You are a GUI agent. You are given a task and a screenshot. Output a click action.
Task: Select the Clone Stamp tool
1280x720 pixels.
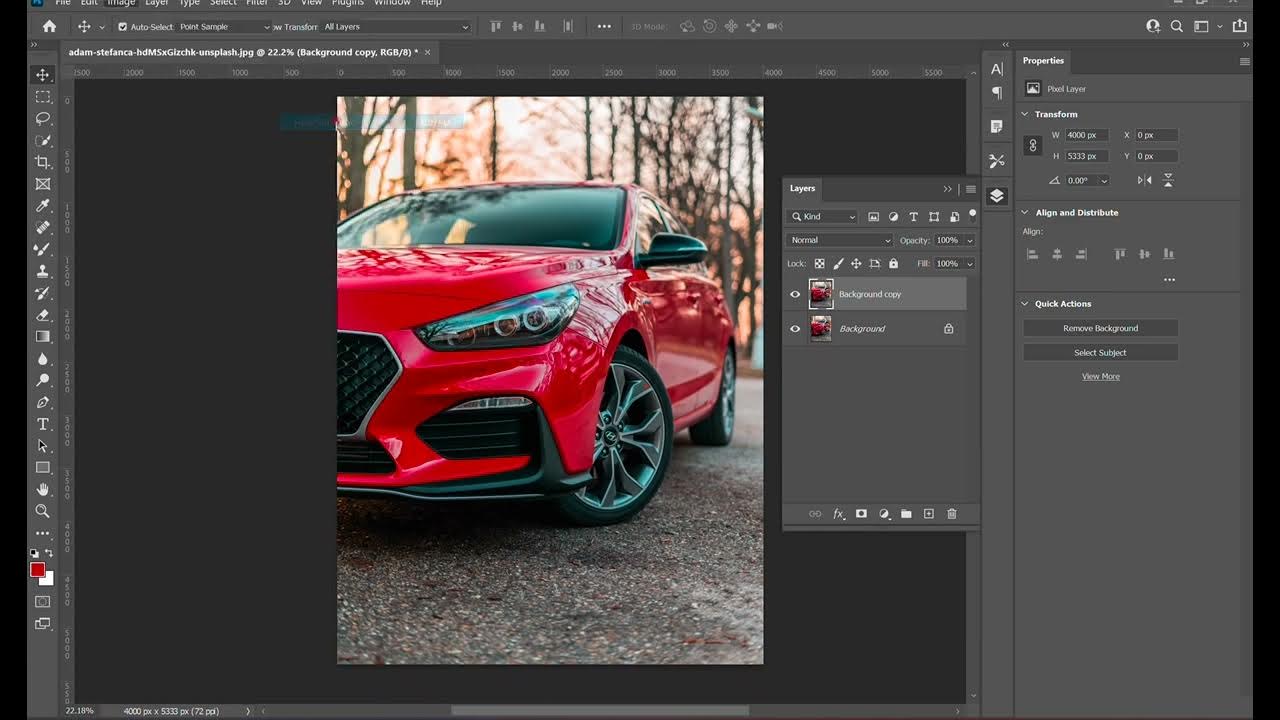point(43,271)
